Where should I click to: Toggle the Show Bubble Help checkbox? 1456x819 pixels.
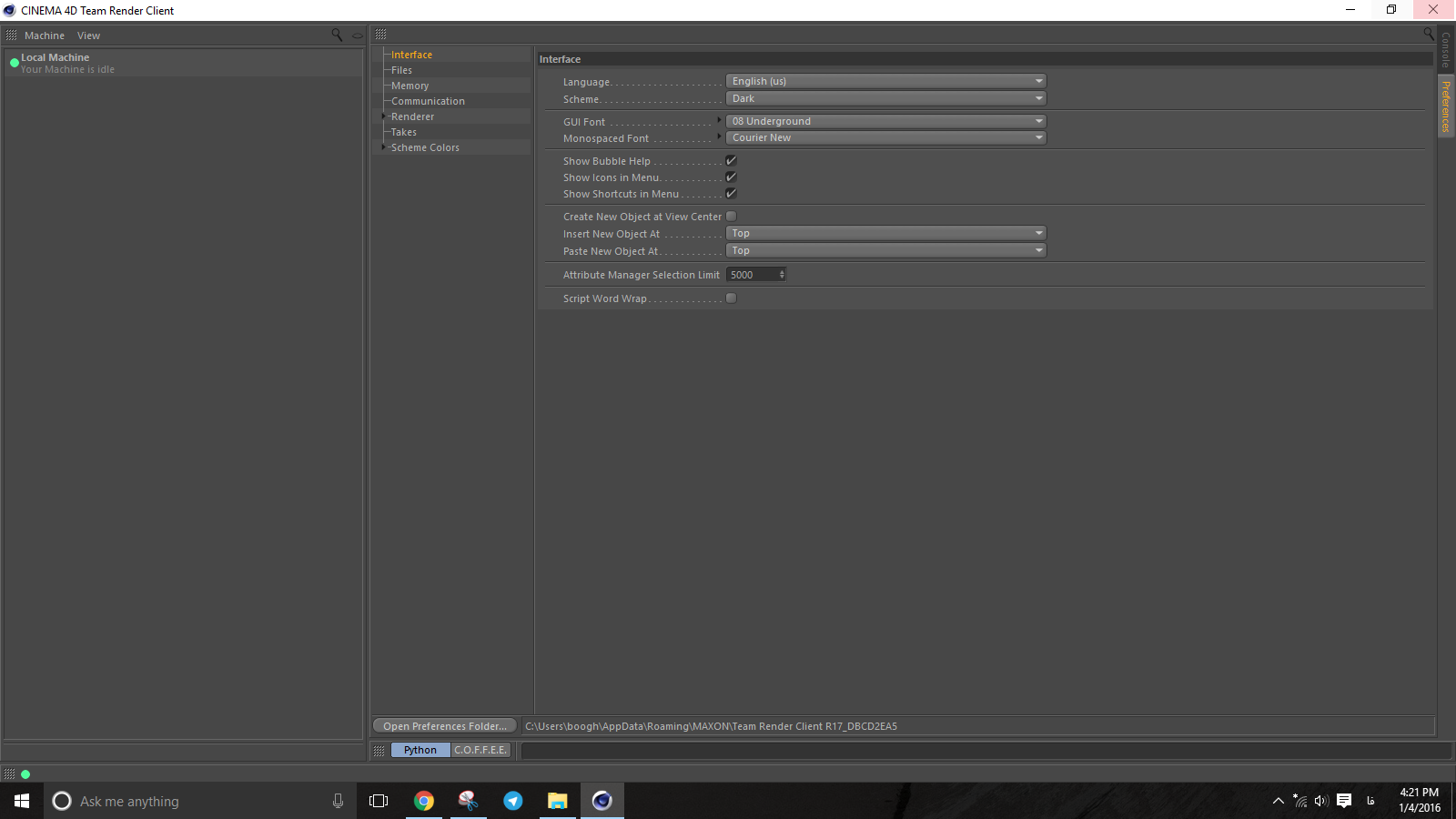[x=731, y=161]
